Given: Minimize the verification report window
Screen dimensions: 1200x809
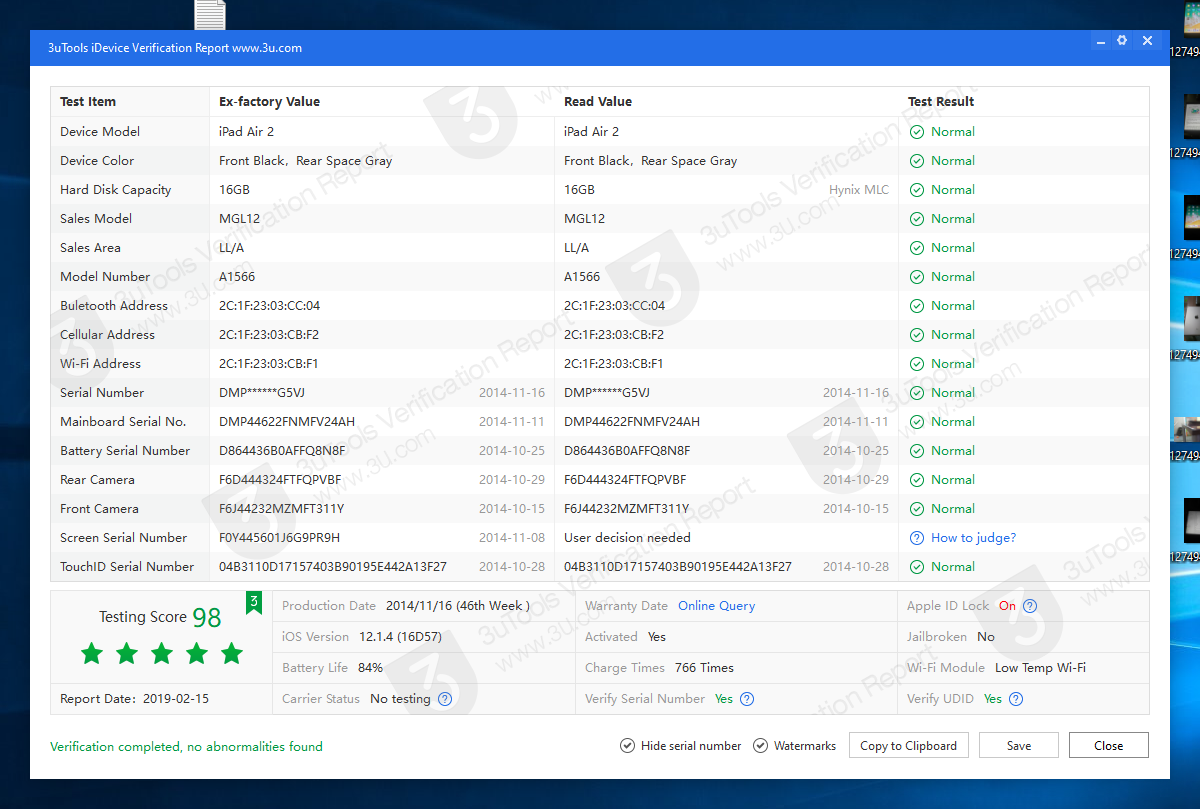Looking at the screenshot, I should tap(1100, 42).
